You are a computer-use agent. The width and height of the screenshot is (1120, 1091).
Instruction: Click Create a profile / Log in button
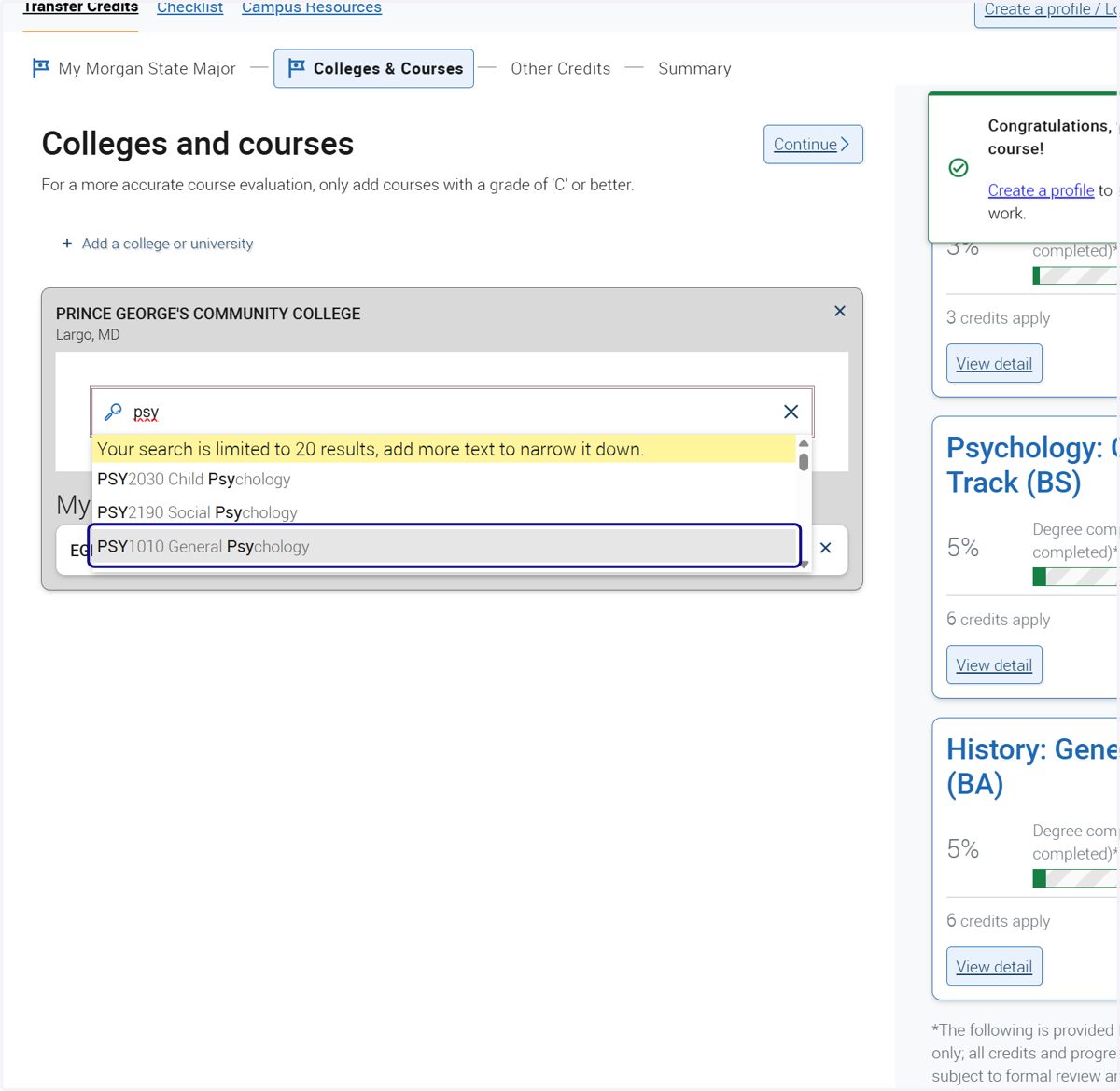coord(1047,11)
